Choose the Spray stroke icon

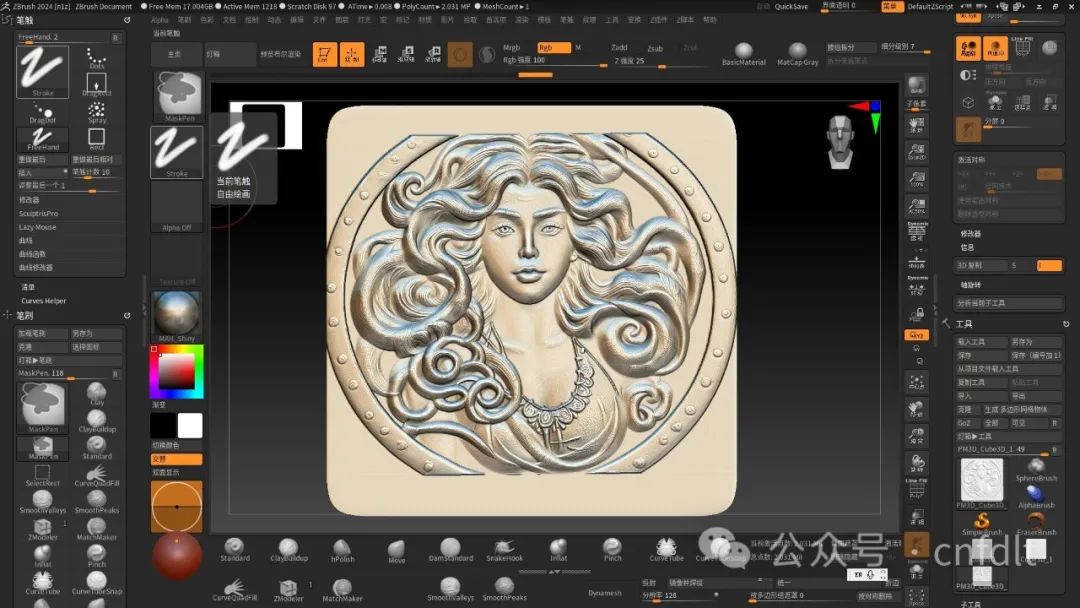[96, 110]
